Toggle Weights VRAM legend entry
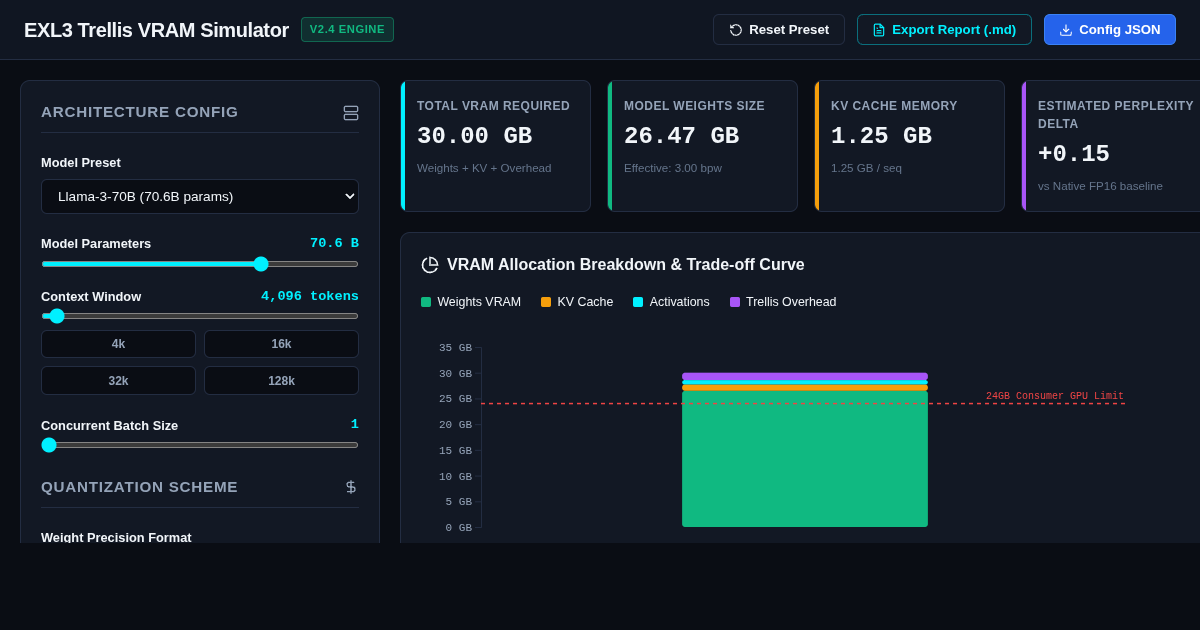The height and width of the screenshot is (630, 1200). coord(471,302)
